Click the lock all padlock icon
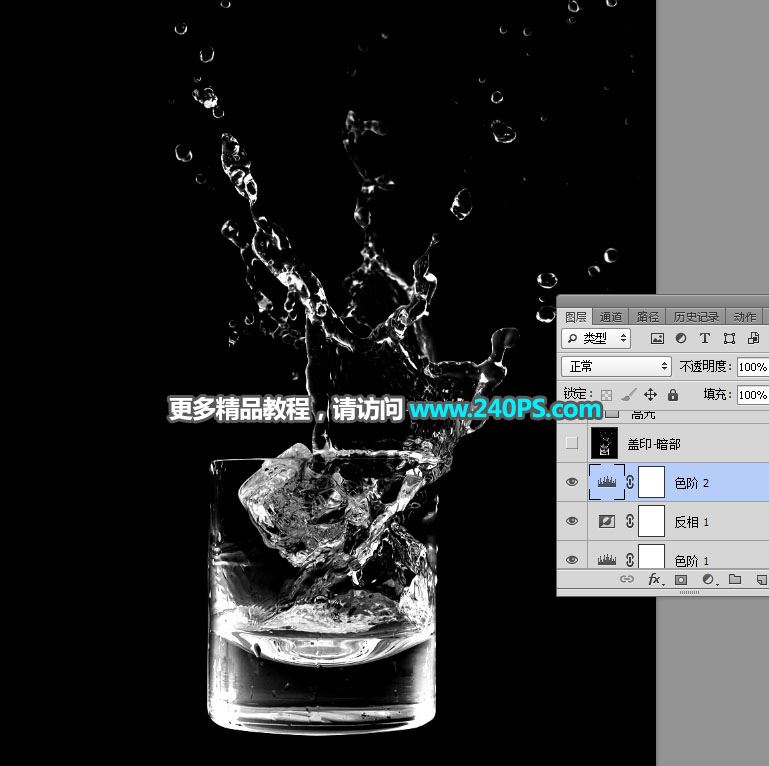This screenshot has height=766, width=769. click(672, 395)
